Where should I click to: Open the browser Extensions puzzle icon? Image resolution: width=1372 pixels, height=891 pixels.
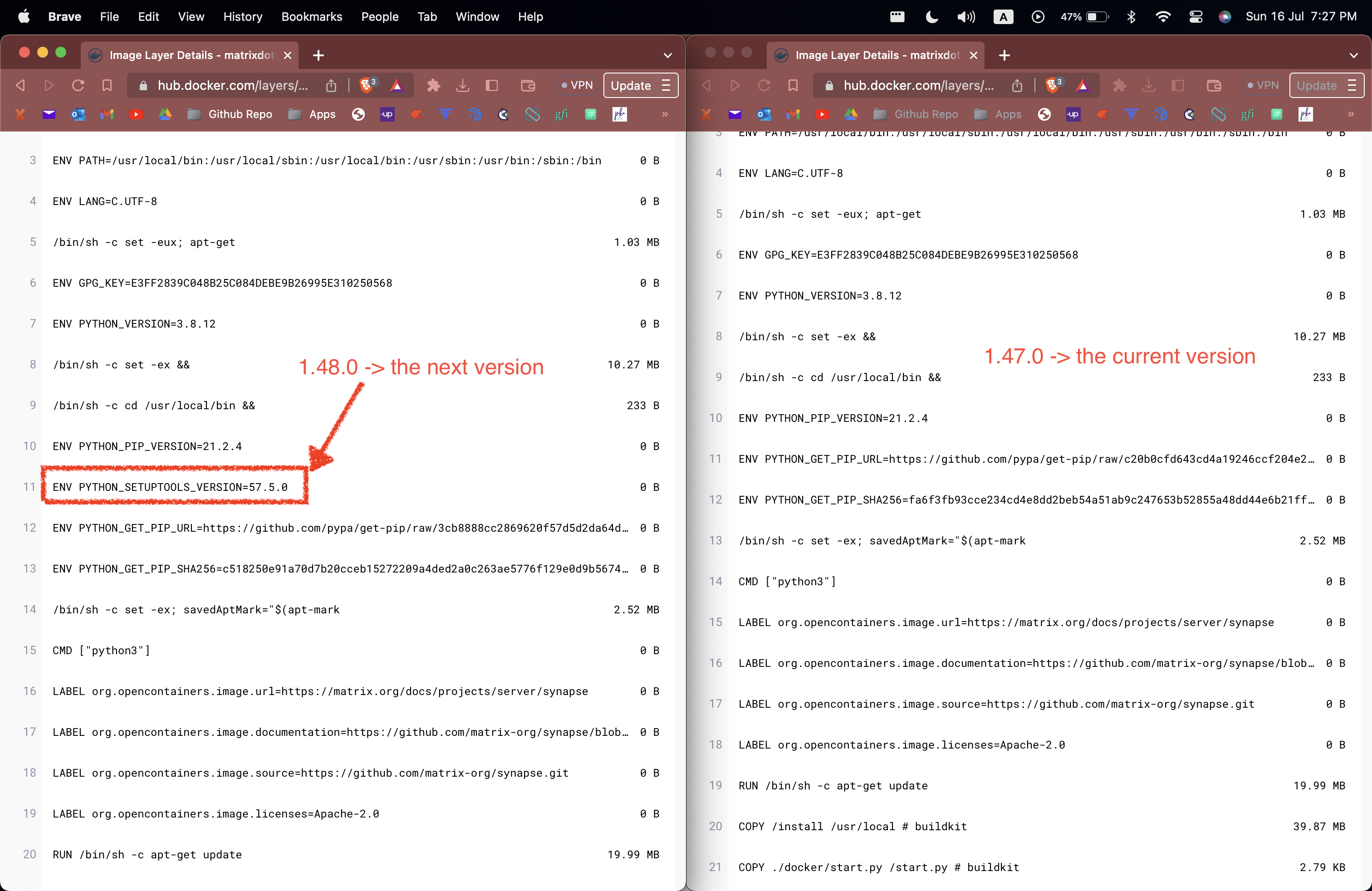(433, 85)
